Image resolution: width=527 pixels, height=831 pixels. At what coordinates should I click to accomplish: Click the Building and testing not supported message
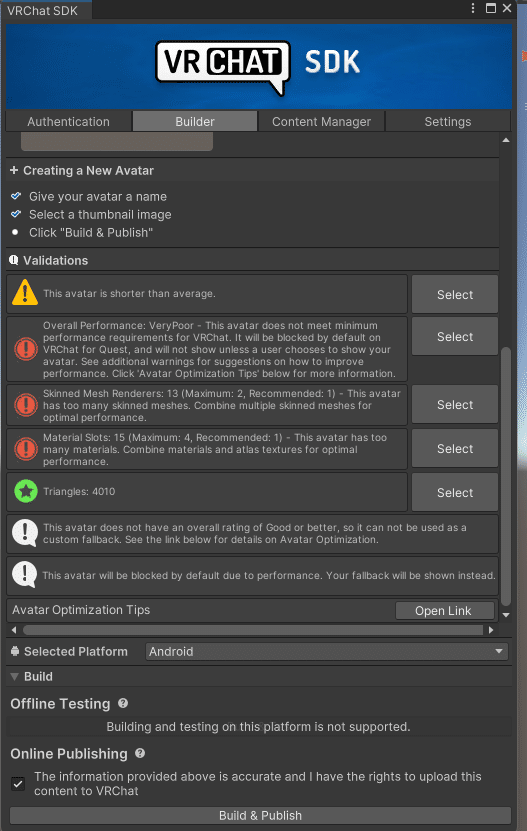pyautogui.click(x=258, y=727)
